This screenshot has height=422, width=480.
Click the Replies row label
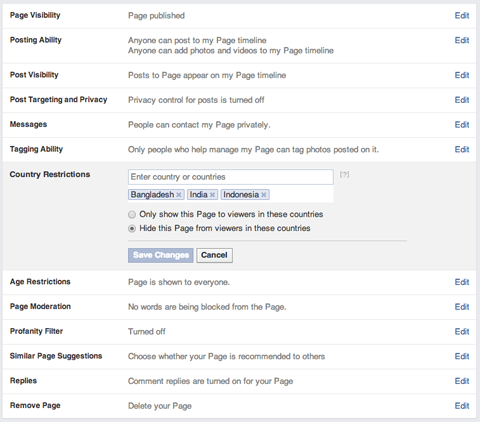coord(23,381)
